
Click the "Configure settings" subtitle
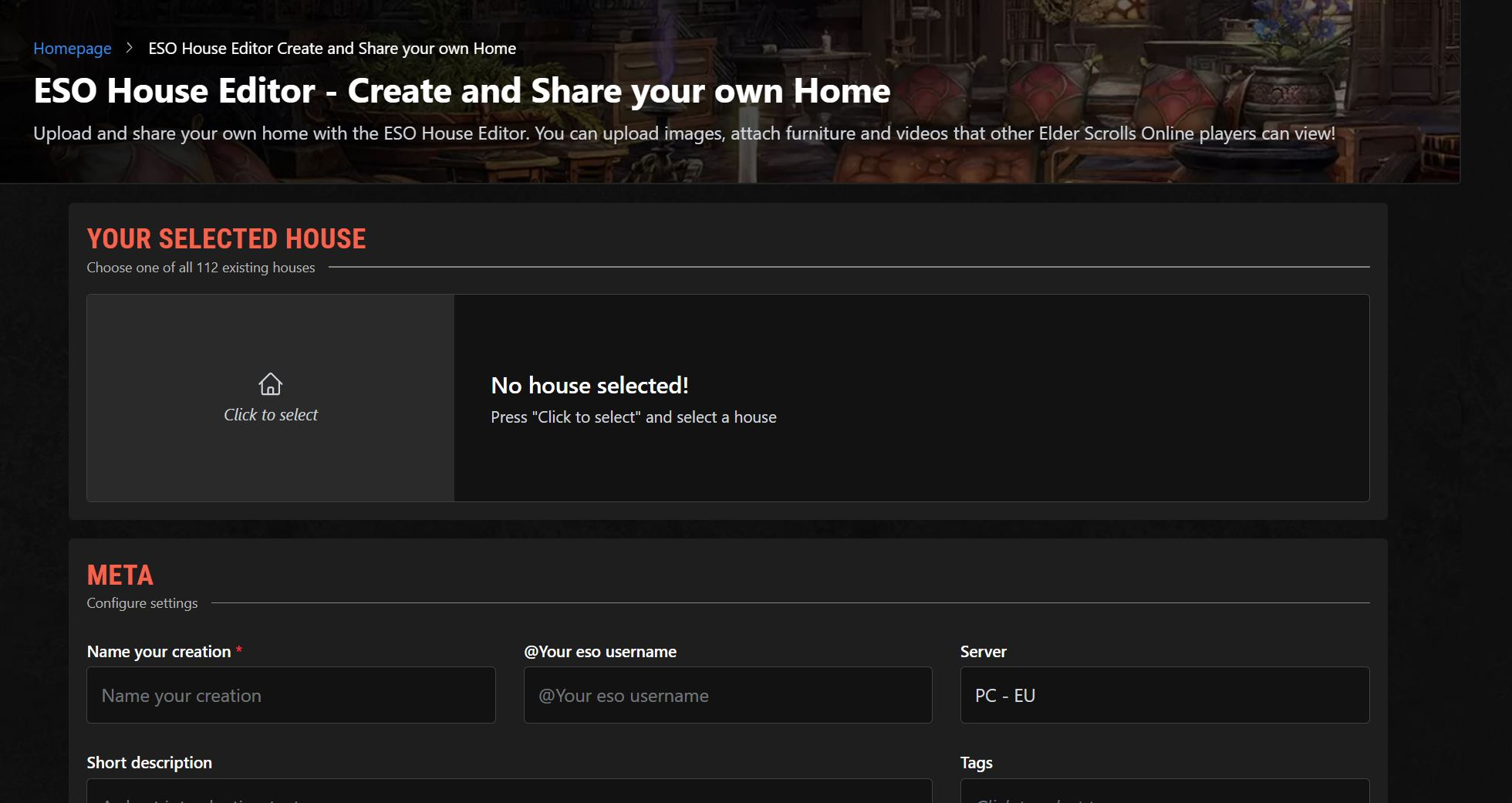click(142, 603)
